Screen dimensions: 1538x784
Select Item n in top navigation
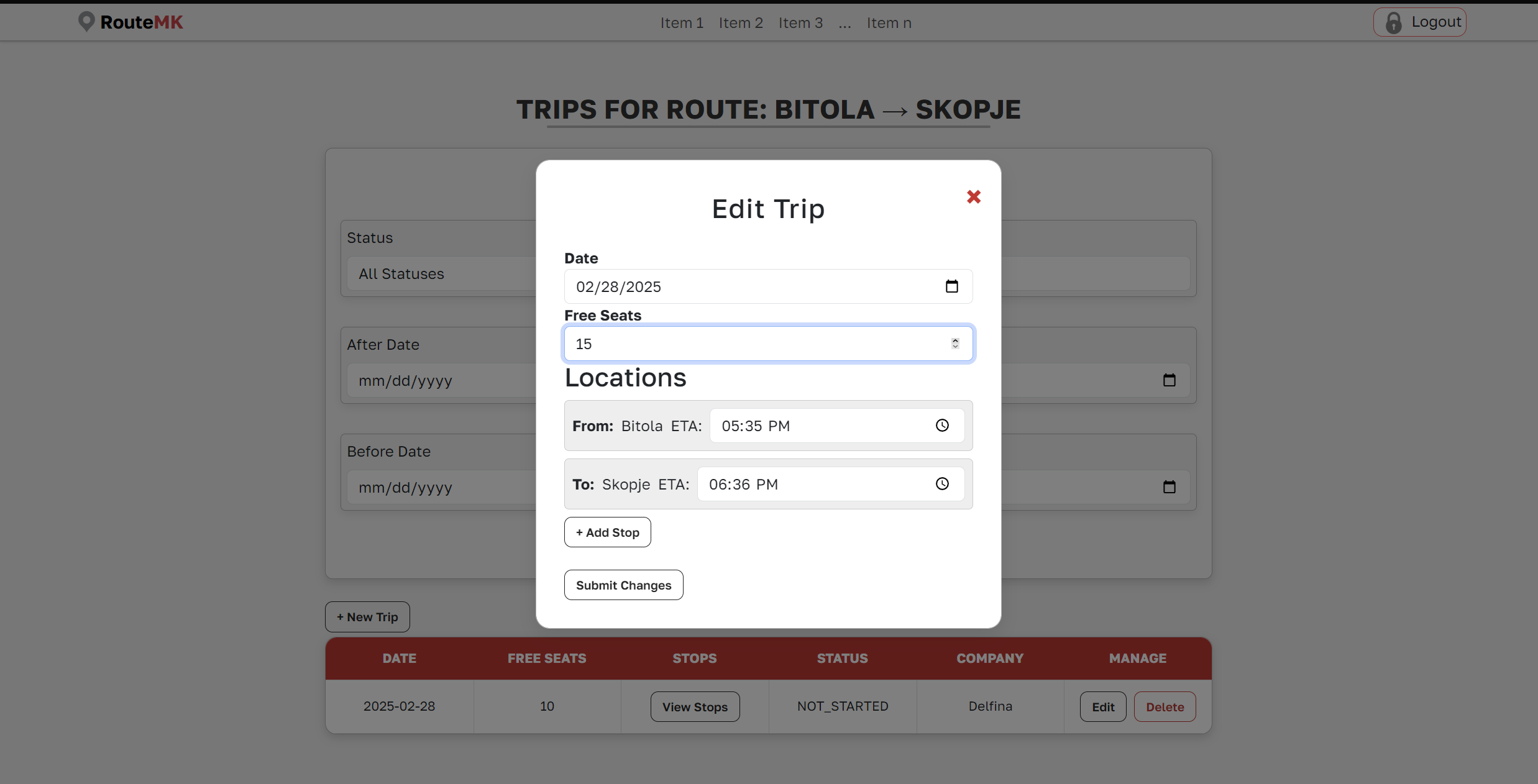(x=889, y=23)
